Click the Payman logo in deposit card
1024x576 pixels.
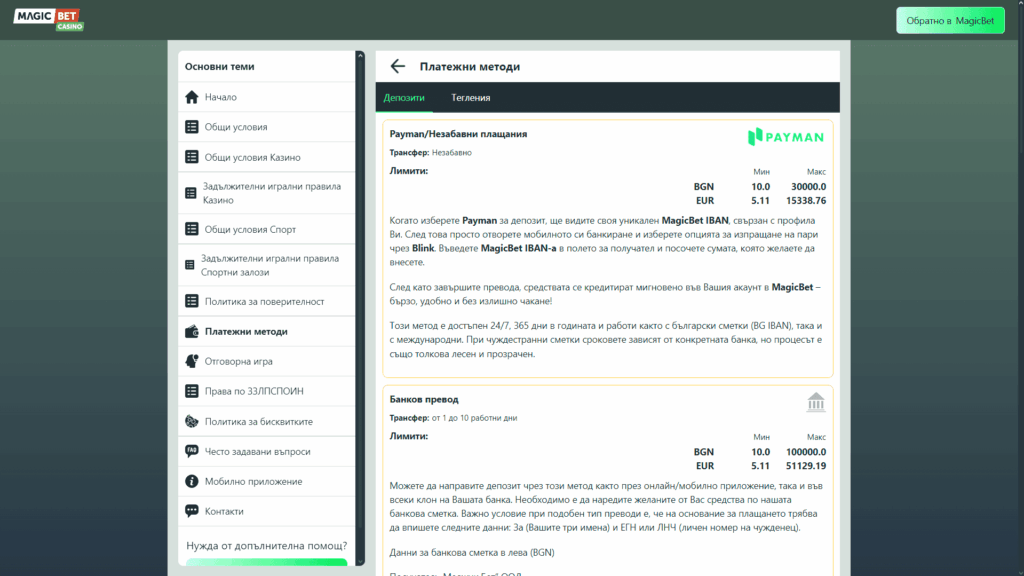coord(786,136)
